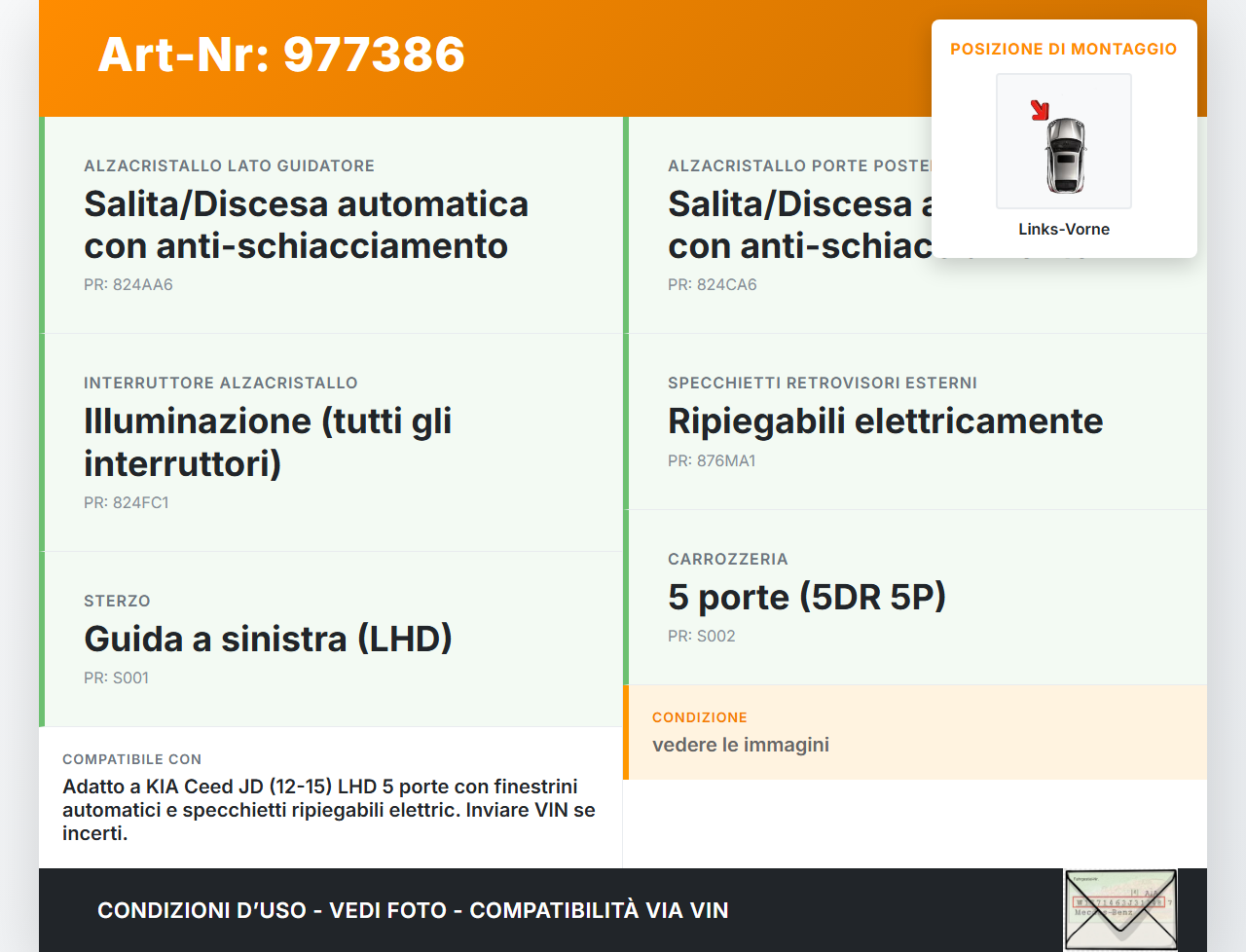Click the Art-Nr: 977386 heading

[x=280, y=55]
